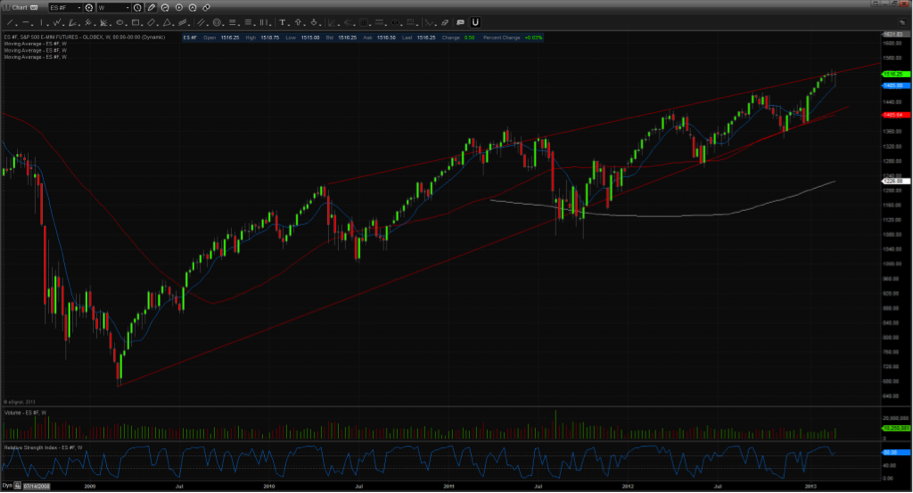Select the vertical time zones tool
Viewport: 913px width, 493px height.
point(264,23)
